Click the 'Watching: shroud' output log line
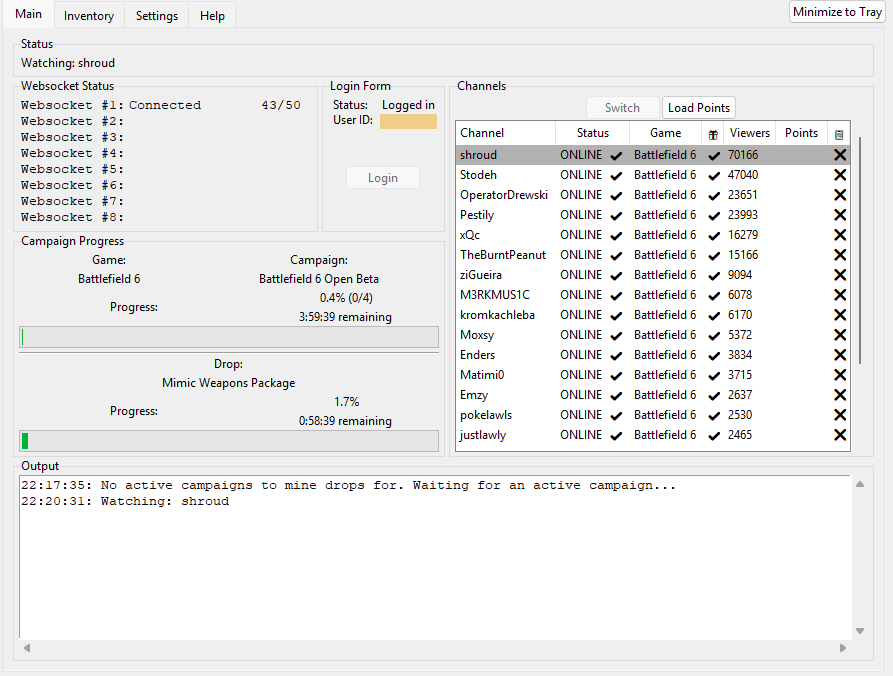This screenshot has width=893, height=676. [125, 501]
